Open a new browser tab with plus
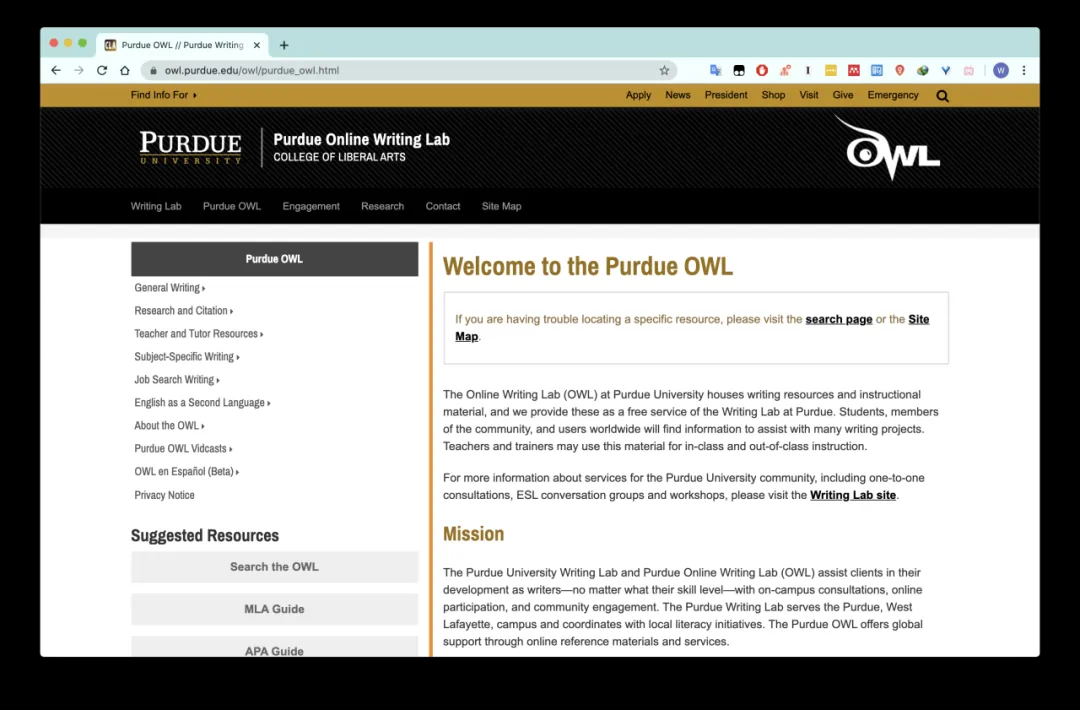This screenshot has width=1080, height=710. [284, 45]
